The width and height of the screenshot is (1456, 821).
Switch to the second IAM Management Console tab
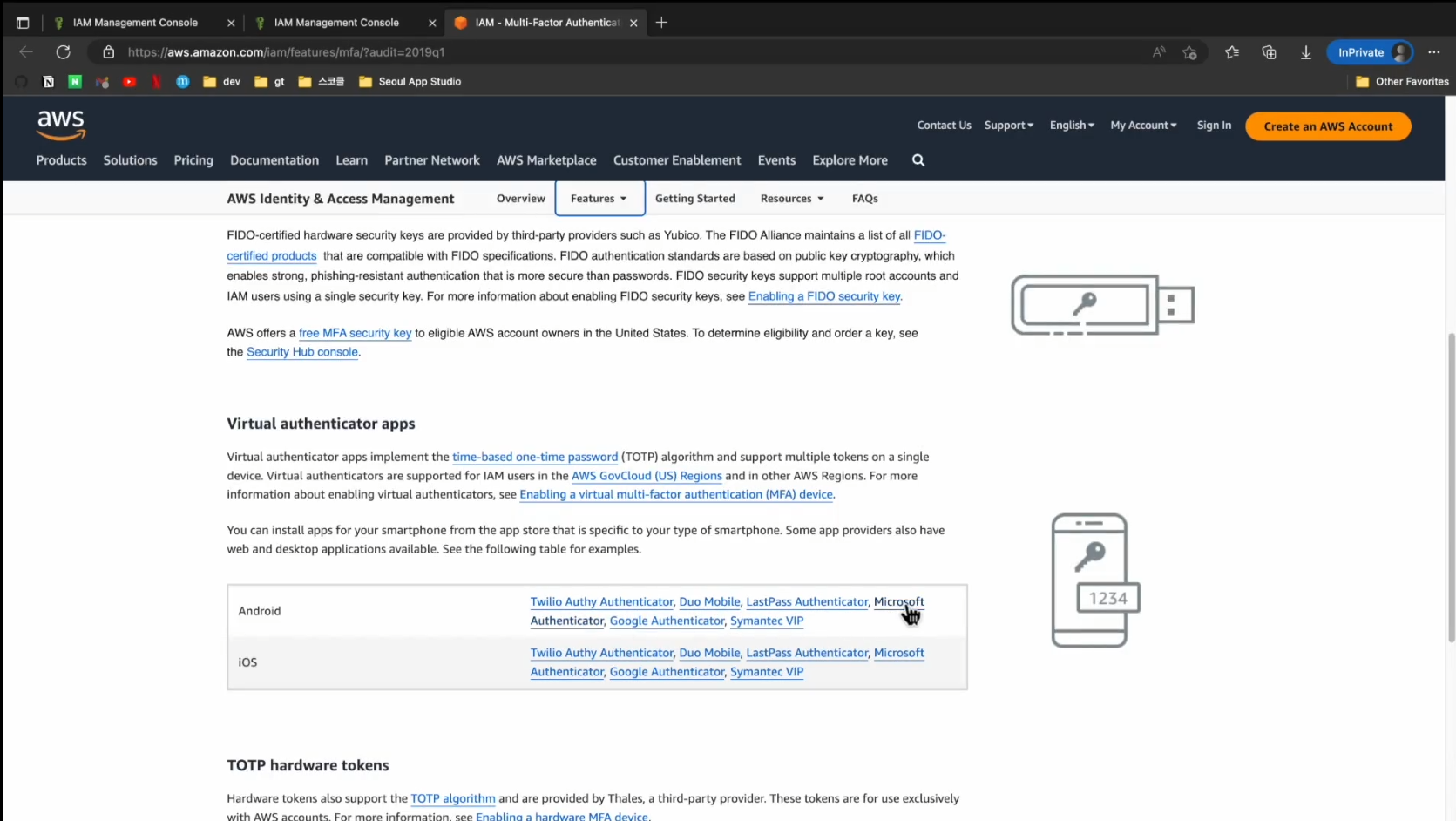[x=336, y=23]
